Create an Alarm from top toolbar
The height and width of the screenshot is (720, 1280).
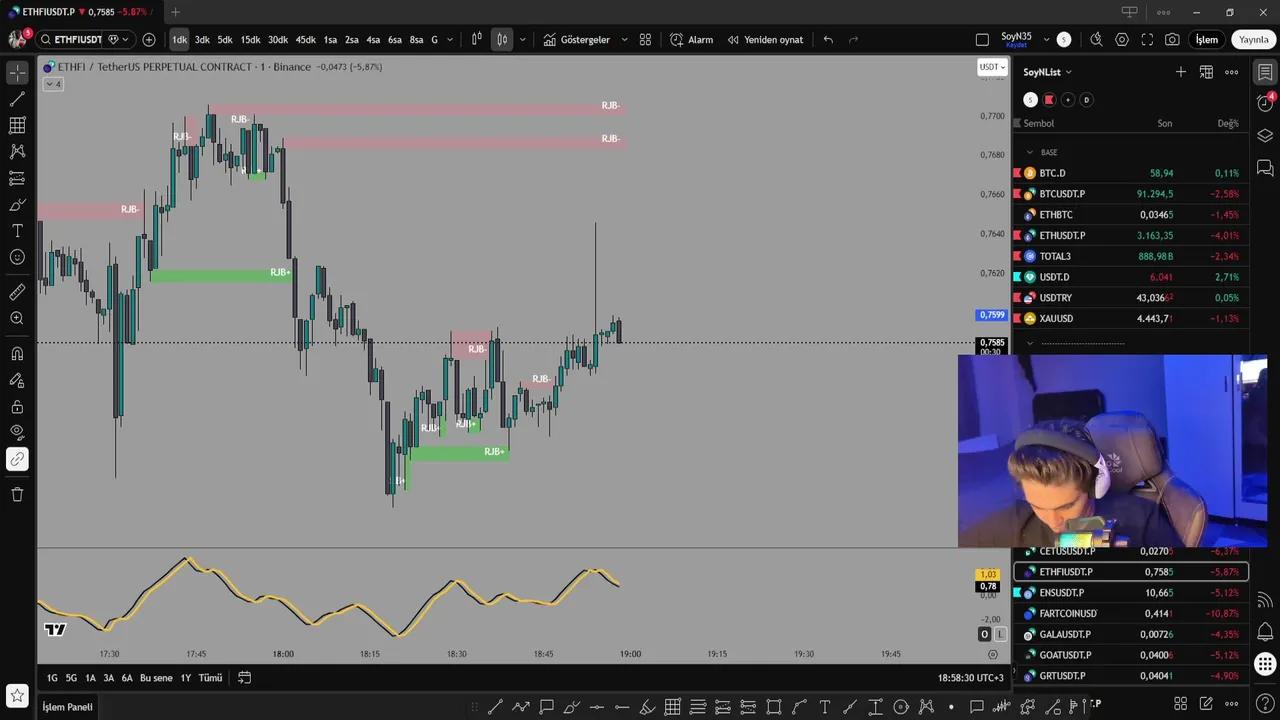coord(691,40)
